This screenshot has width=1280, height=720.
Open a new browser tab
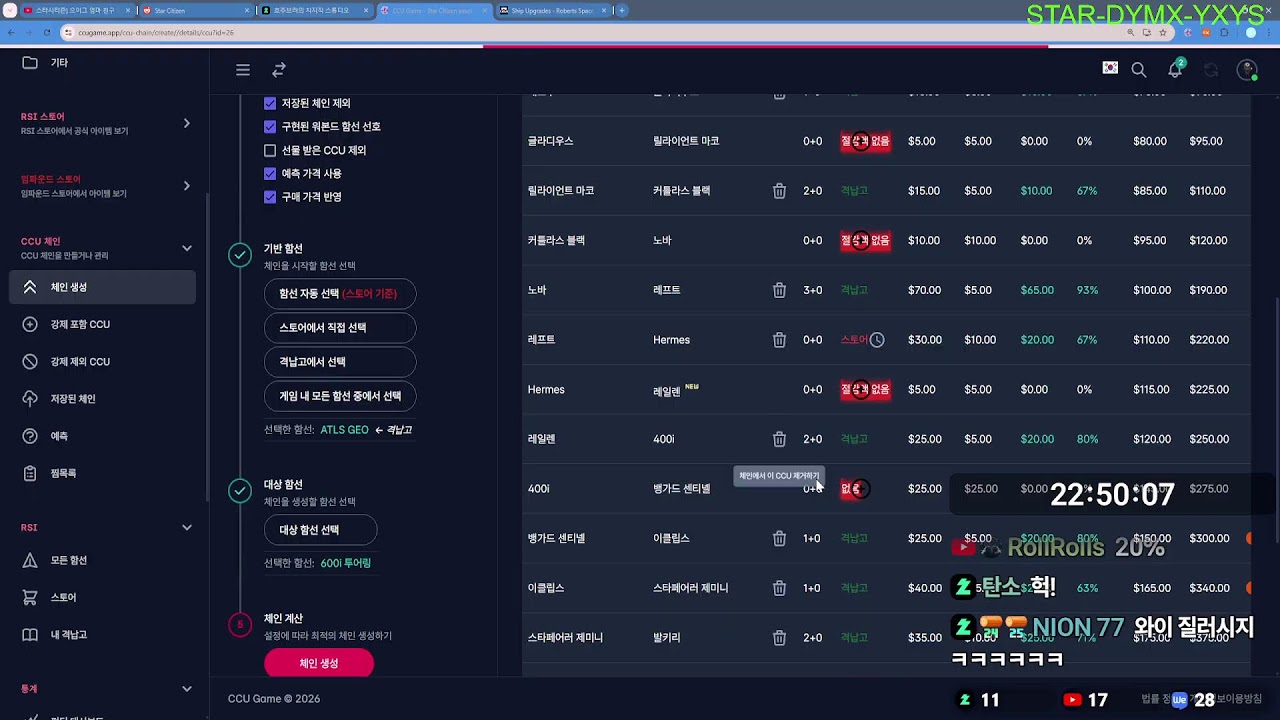(622, 11)
